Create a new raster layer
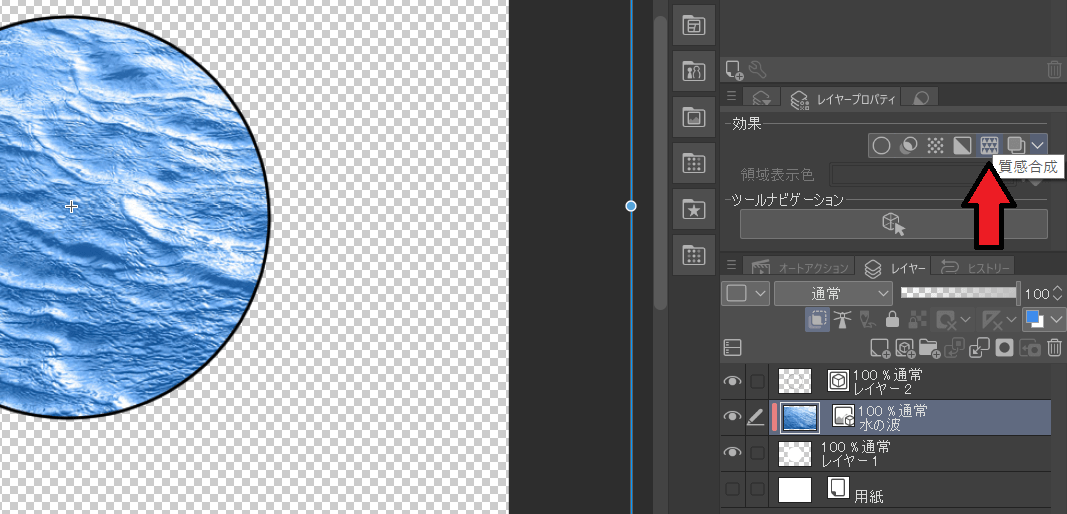 pos(880,348)
